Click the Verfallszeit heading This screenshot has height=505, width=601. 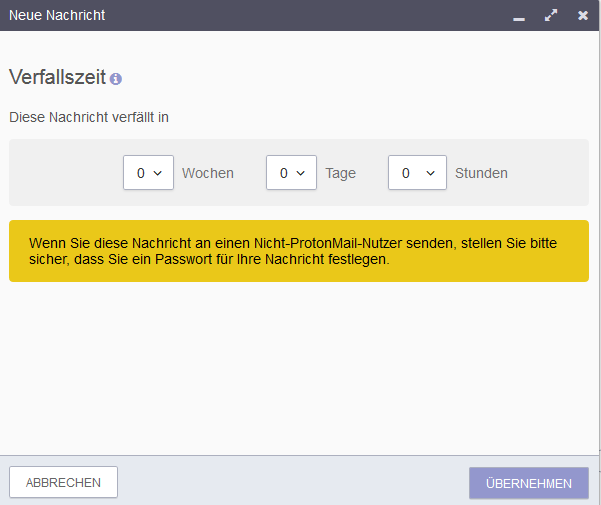click(x=57, y=77)
